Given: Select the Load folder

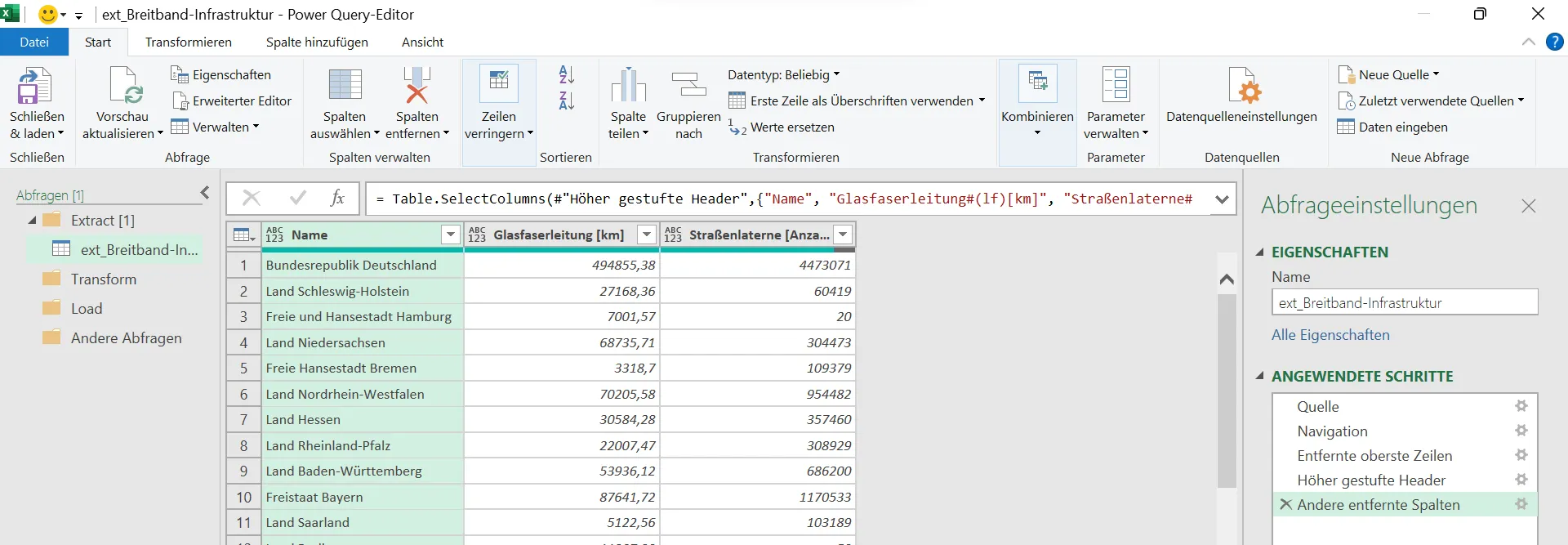Looking at the screenshot, I should click(86, 308).
